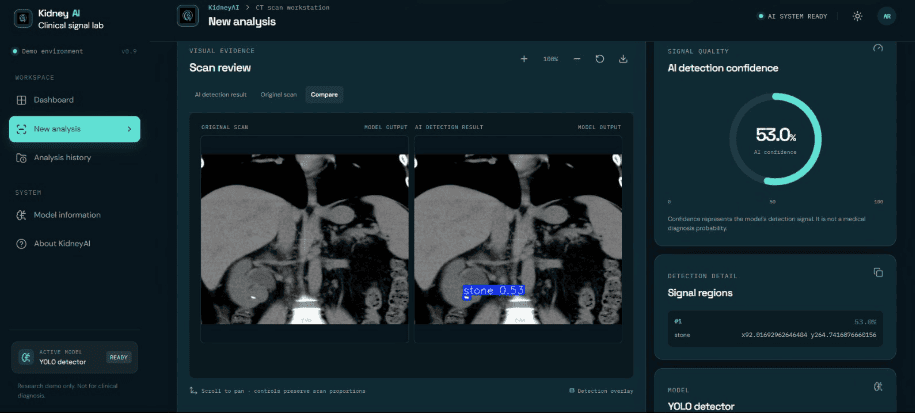
Task: Toggle light/dark theme sun icon
Action: click(857, 16)
